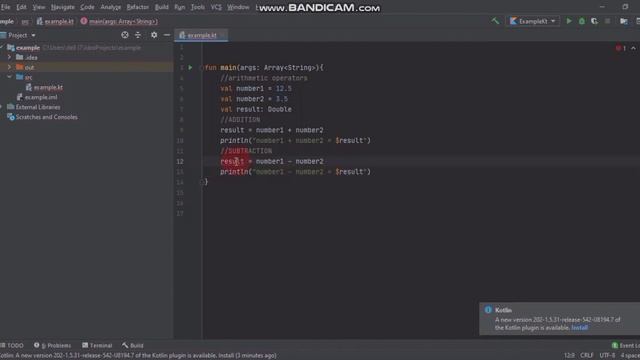This screenshot has width=640, height=360.
Task: Open the Run menu
Action: 180,7
